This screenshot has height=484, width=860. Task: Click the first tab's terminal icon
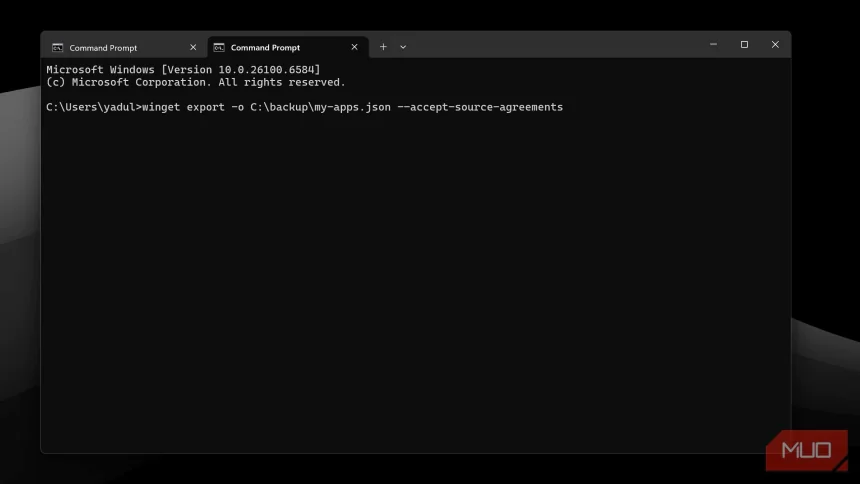tap(58, 48)
